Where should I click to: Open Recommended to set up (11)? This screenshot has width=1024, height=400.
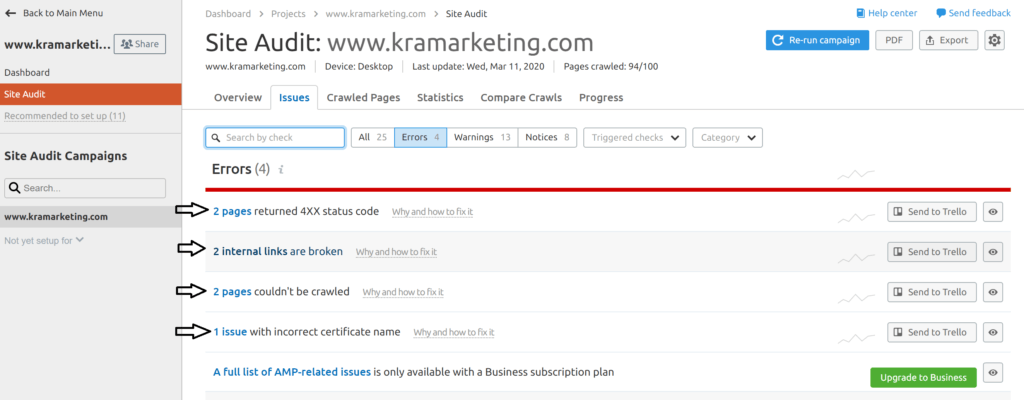pos(65,116)
